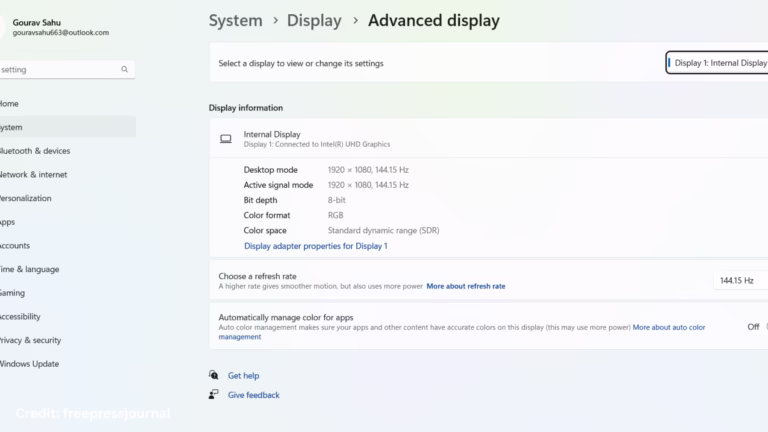Open Gaming settings in sidebar

(x=68, y=293)
